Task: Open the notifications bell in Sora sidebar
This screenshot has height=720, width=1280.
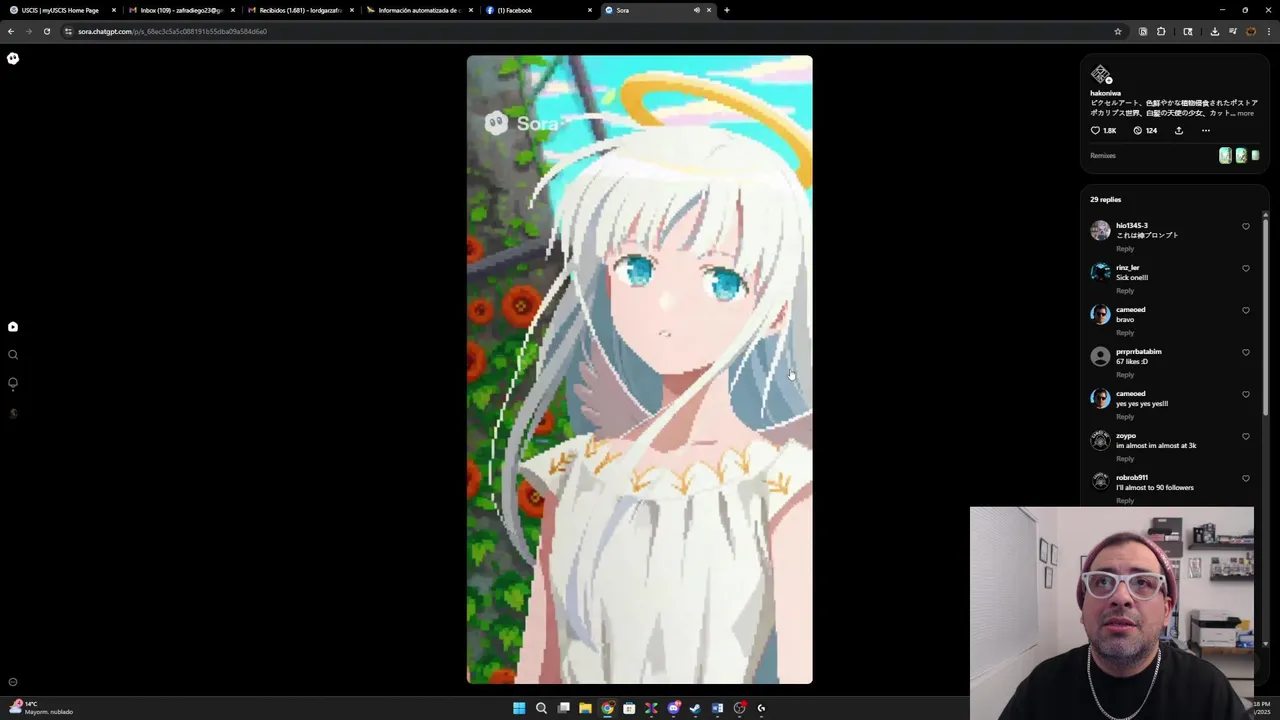Action: click(13, 383)
